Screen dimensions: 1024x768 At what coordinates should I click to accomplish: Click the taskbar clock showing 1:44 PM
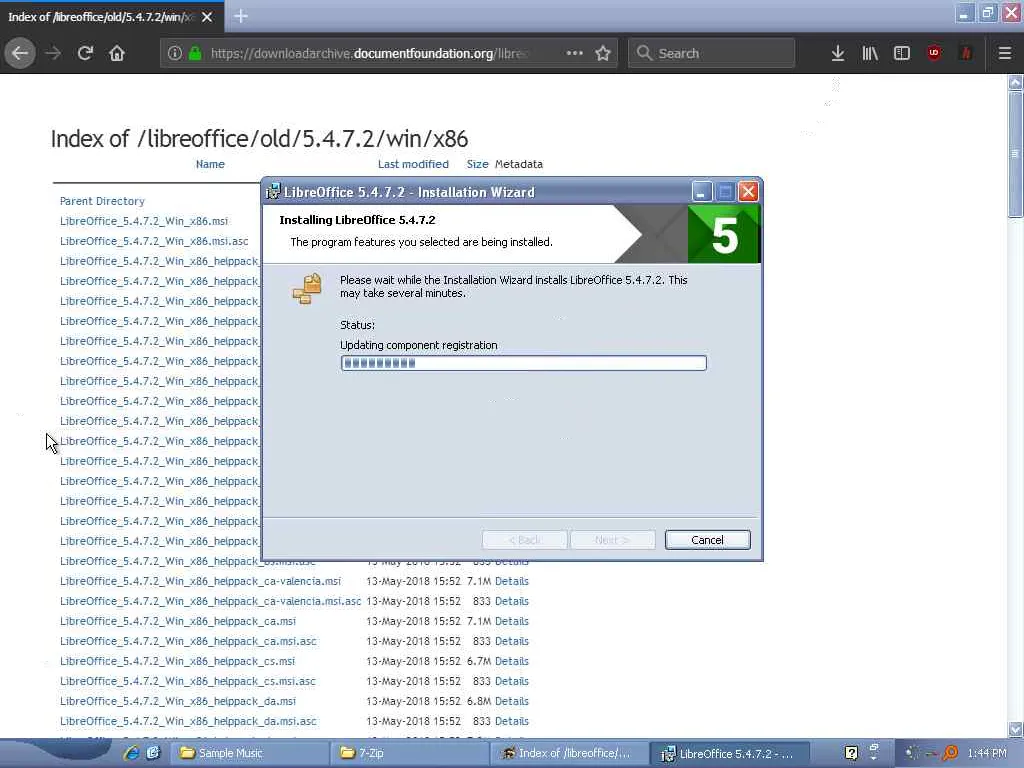click(x=987, y=753)
